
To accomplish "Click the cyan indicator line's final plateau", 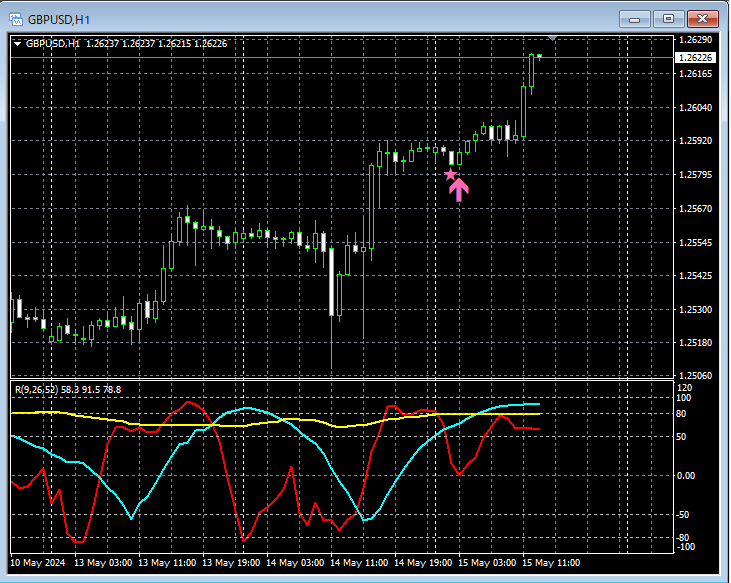I will click(x=525, y=405).
